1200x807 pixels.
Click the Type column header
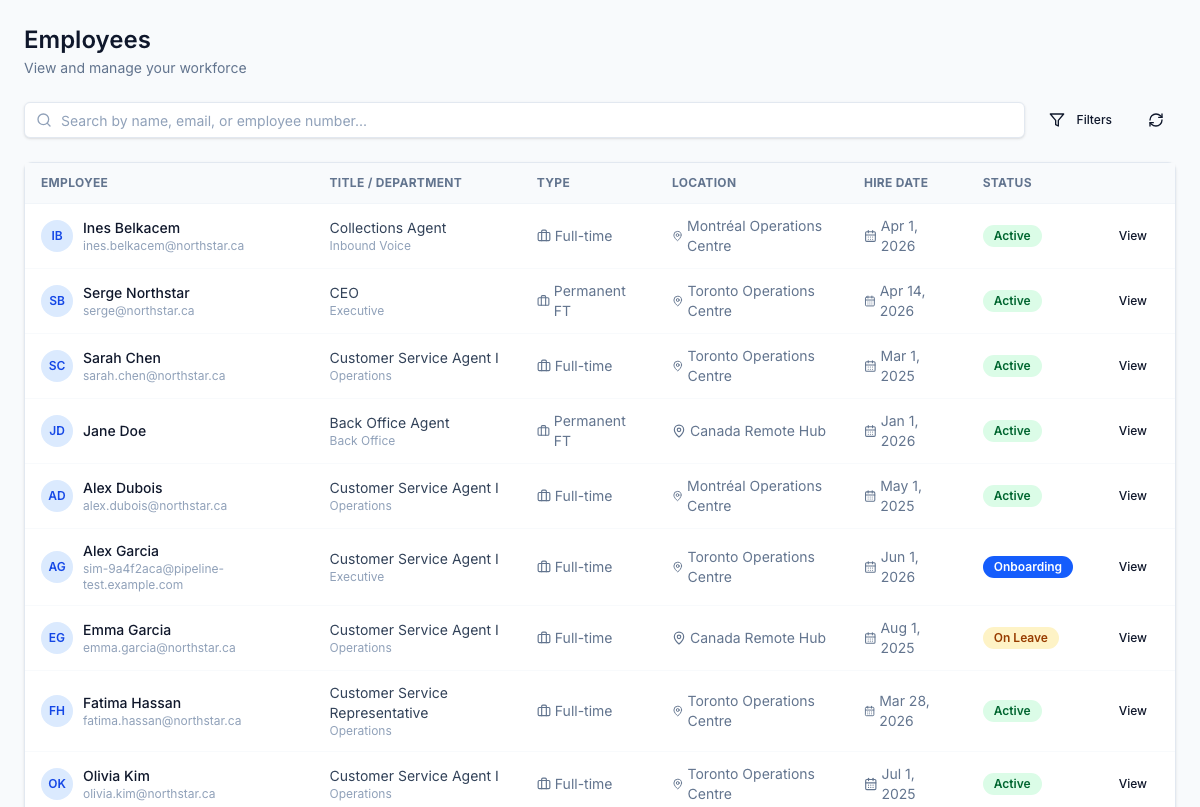(553, 183)
